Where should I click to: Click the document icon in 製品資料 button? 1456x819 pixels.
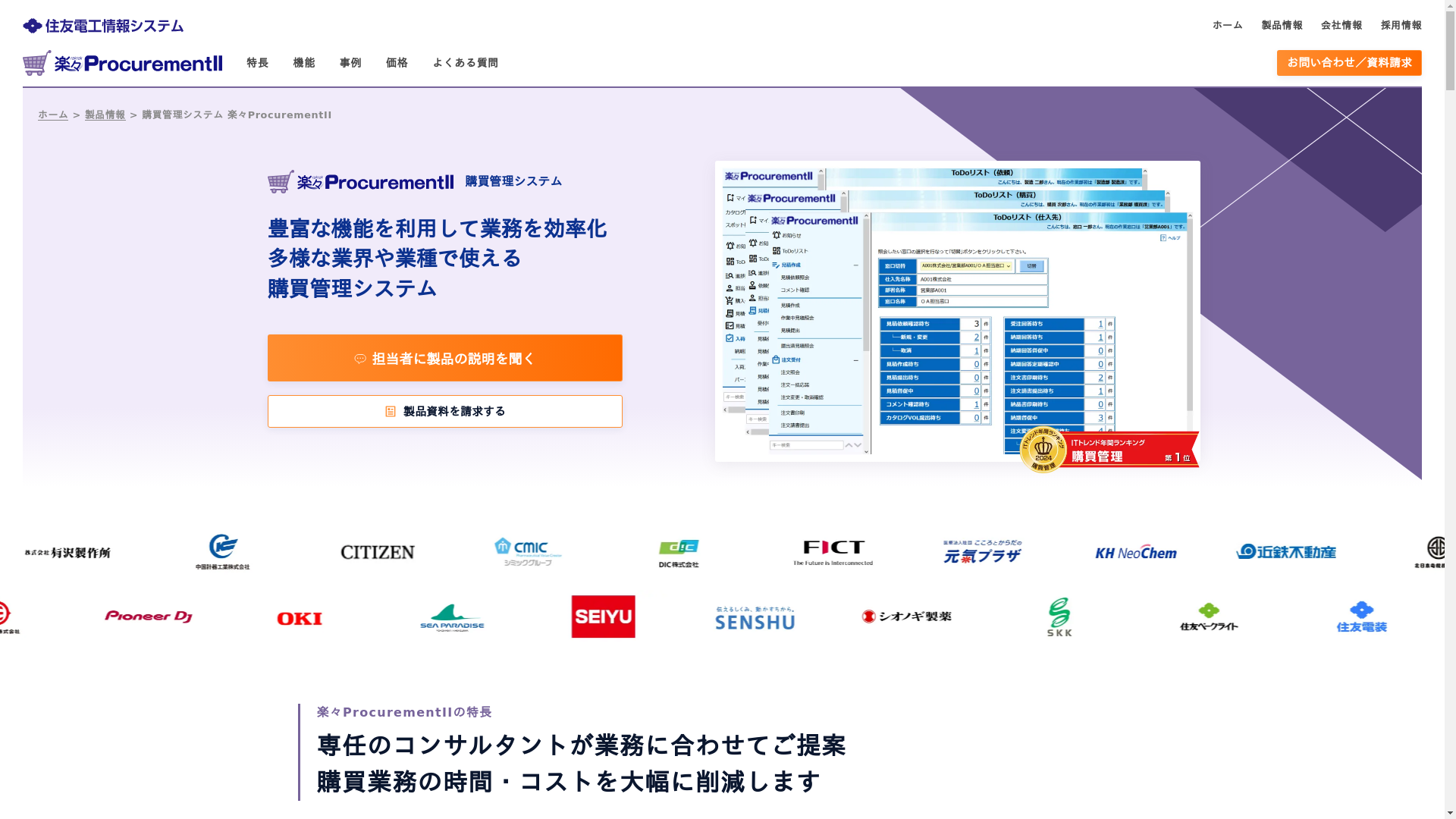point(391,412)
